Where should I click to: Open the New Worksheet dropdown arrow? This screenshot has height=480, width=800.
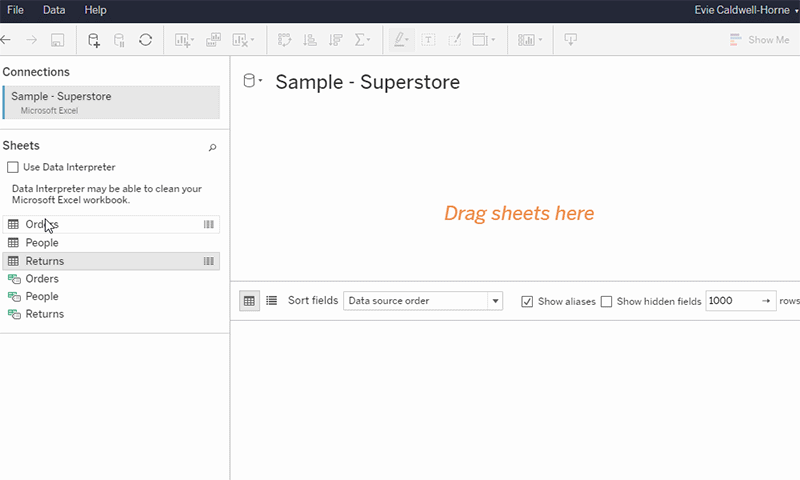pos(192,40)
